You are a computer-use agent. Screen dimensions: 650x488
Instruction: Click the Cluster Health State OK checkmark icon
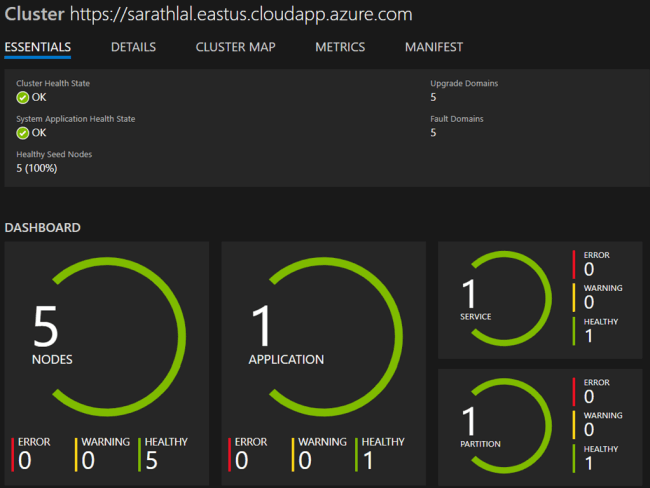23,98
